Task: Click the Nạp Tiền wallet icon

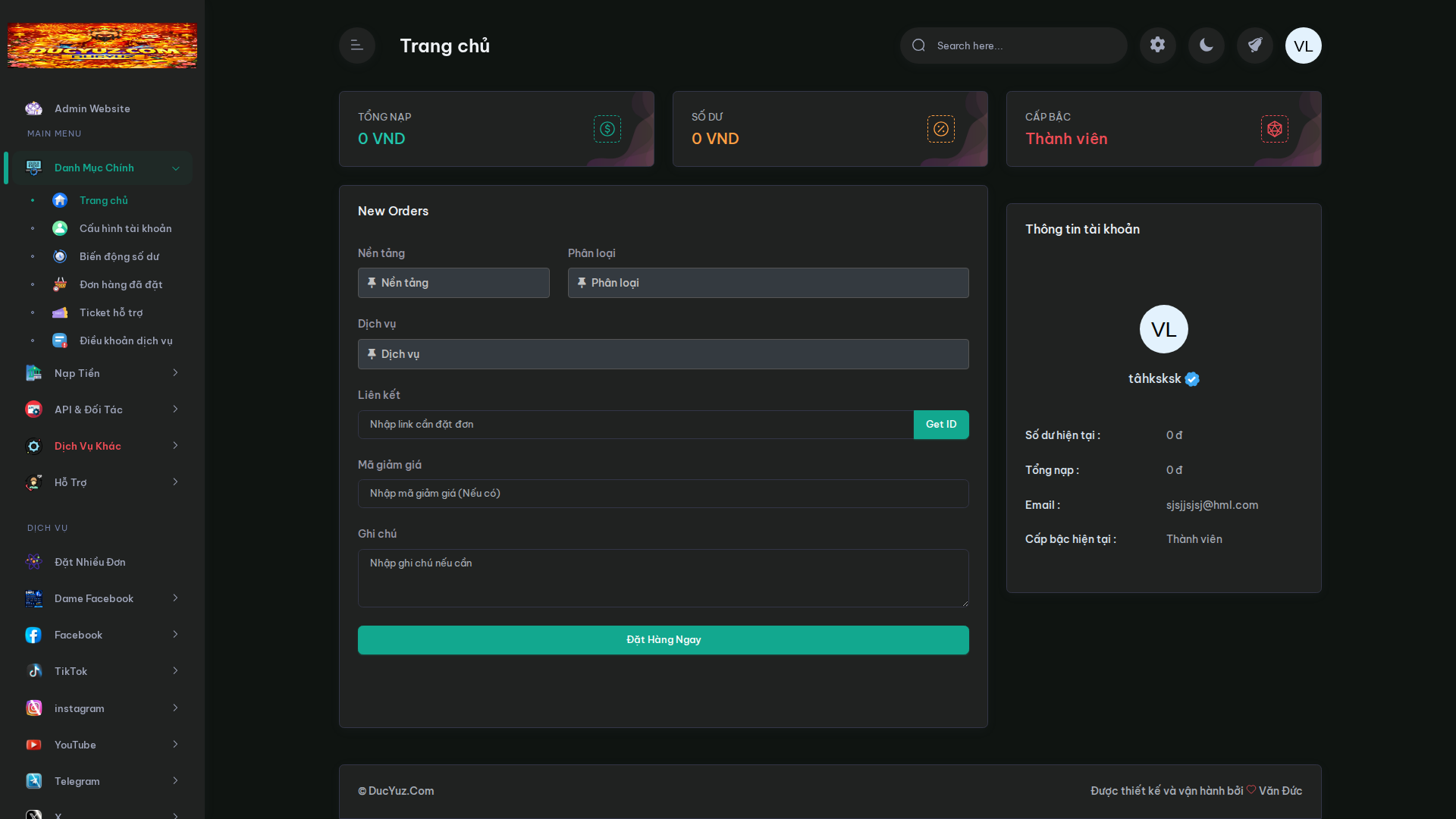Action: pos(33,373)
